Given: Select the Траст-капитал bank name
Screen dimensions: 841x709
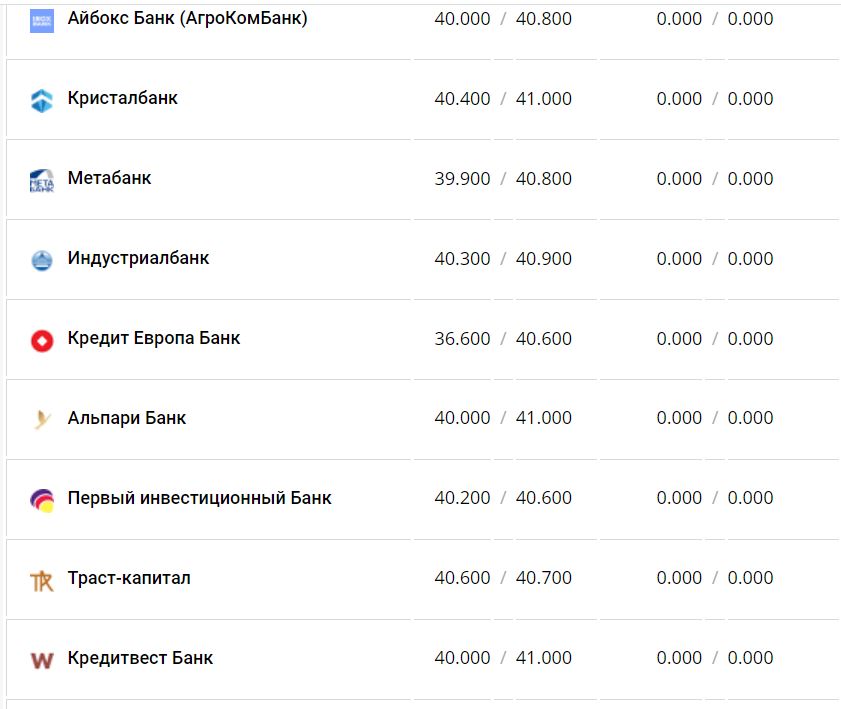Looking at the screenshot, I should tap(129, 579).
